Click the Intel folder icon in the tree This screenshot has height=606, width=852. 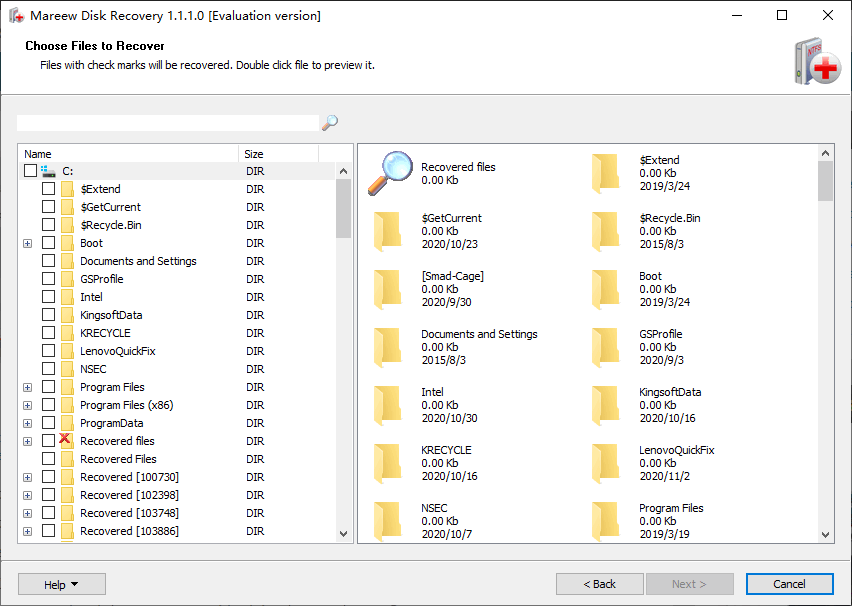67,297
